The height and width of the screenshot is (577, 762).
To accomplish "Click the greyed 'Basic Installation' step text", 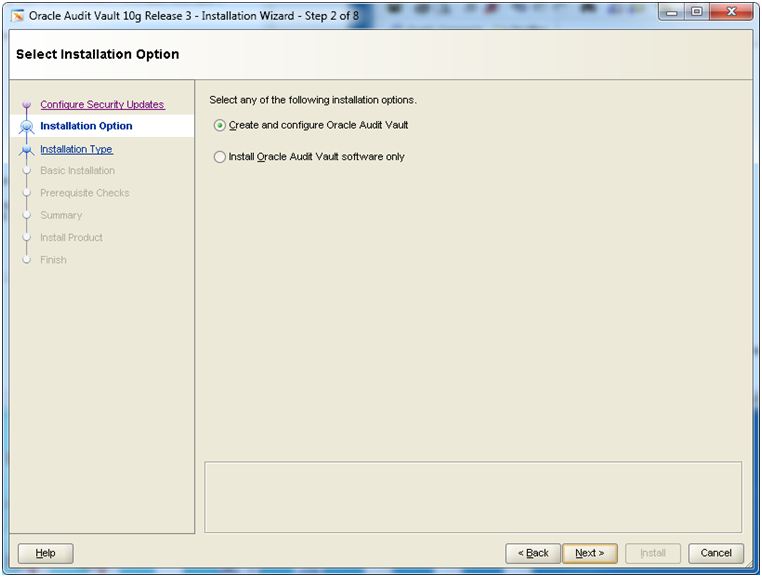I will click(77, 171).
